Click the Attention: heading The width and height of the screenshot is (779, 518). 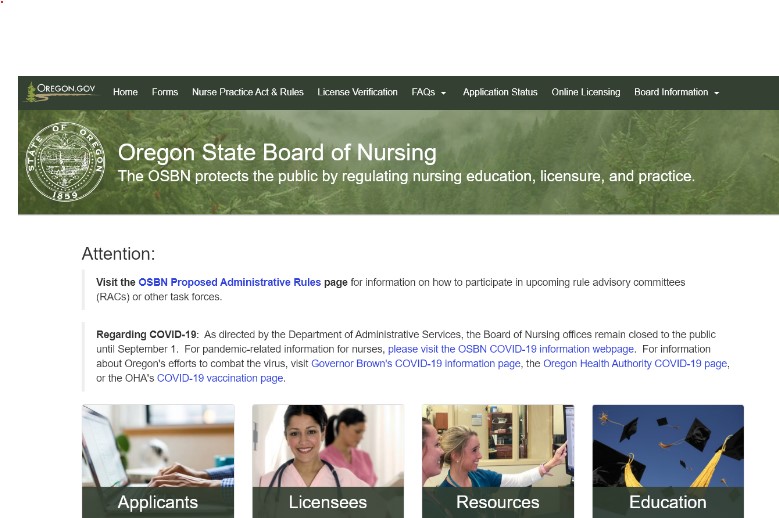[118, 254]
